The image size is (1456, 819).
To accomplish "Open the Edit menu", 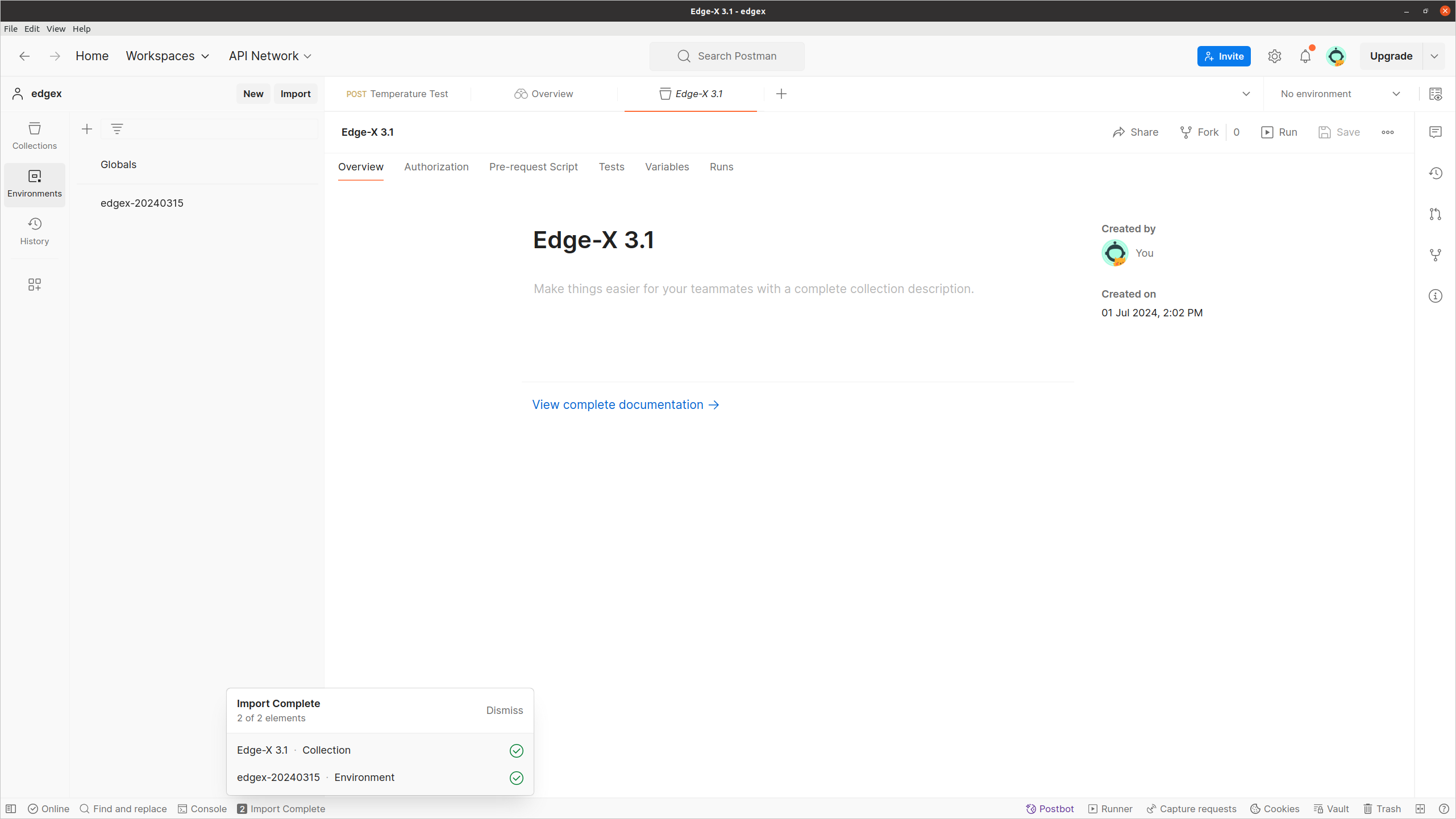I will click(32, 29).
